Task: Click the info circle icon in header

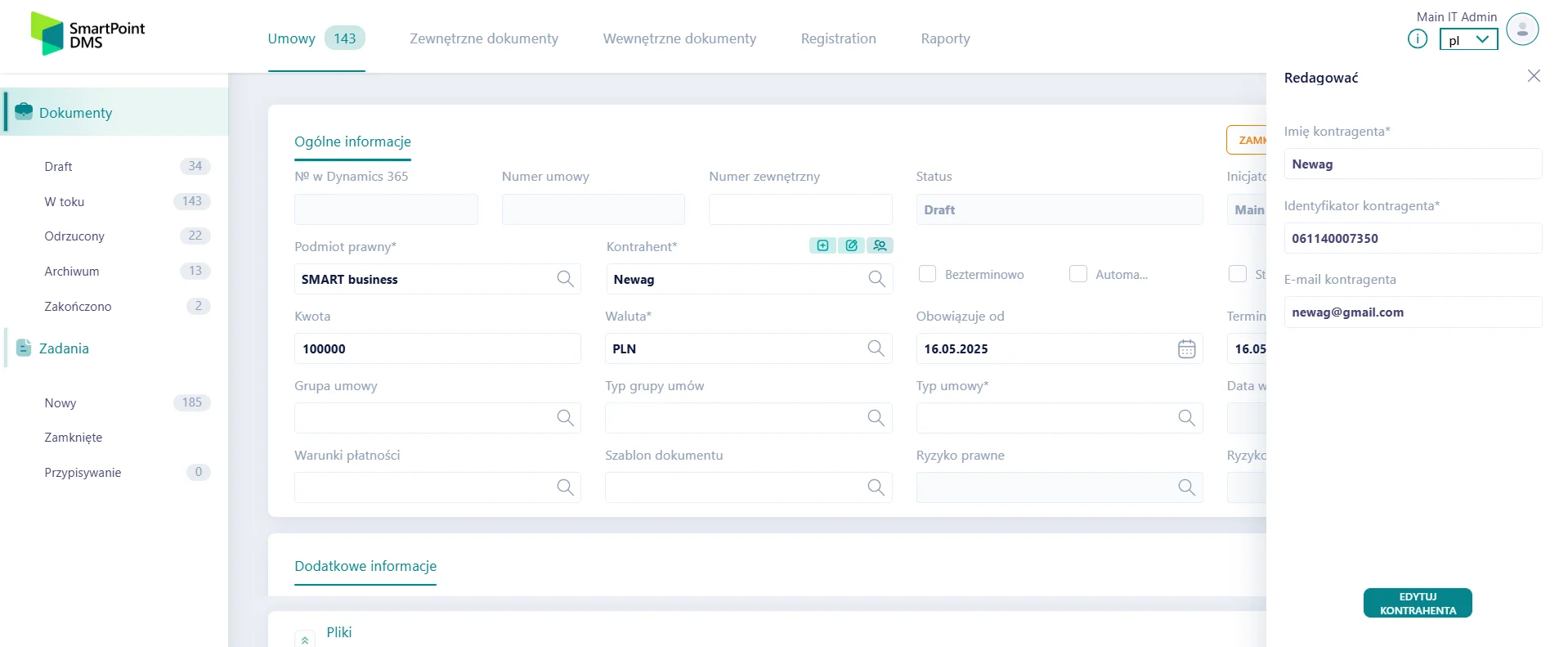Action: pyautogui.click(x=1418, y=38)
